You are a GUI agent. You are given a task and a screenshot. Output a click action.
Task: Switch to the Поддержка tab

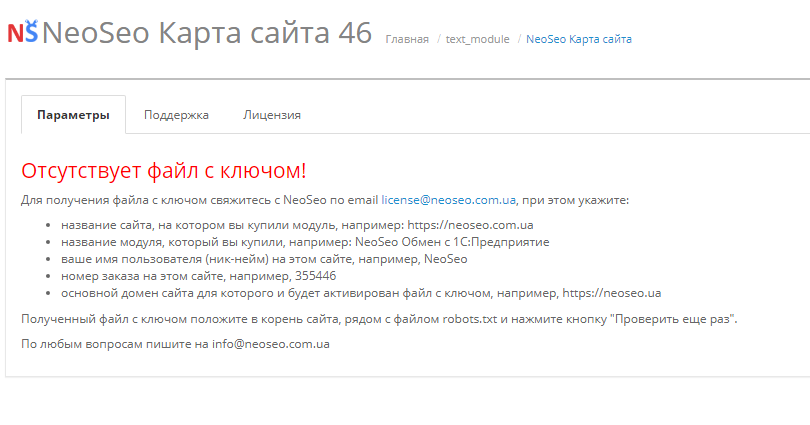[176, 115]
